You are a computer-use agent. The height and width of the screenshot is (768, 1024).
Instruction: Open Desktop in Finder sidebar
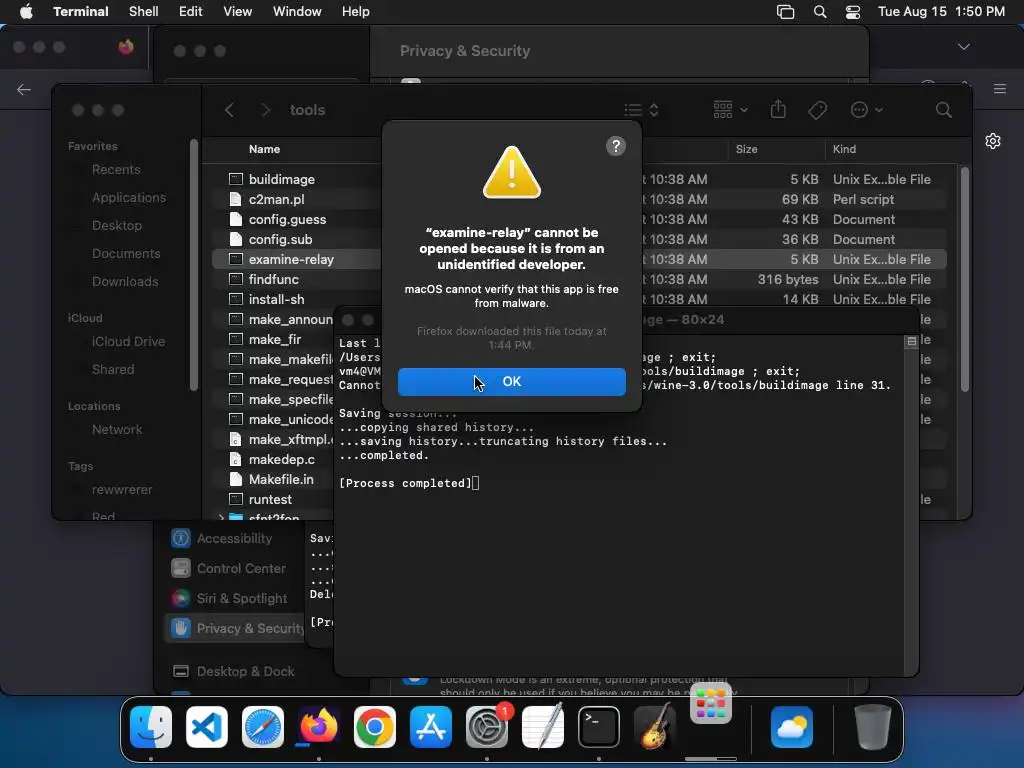click(116, 226)
